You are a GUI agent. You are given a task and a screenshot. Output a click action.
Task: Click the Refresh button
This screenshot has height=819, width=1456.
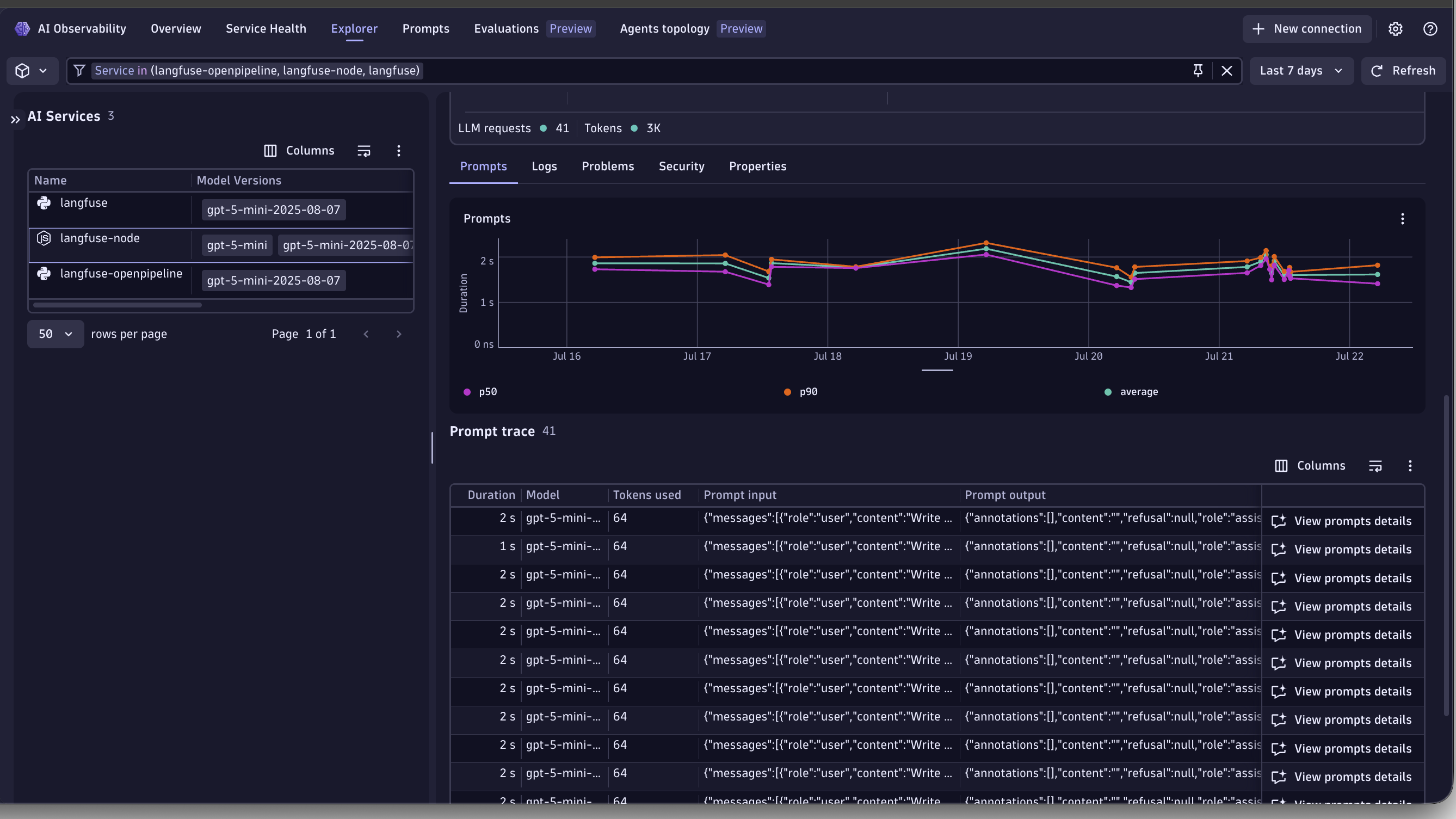click(x=1403, y=71)
